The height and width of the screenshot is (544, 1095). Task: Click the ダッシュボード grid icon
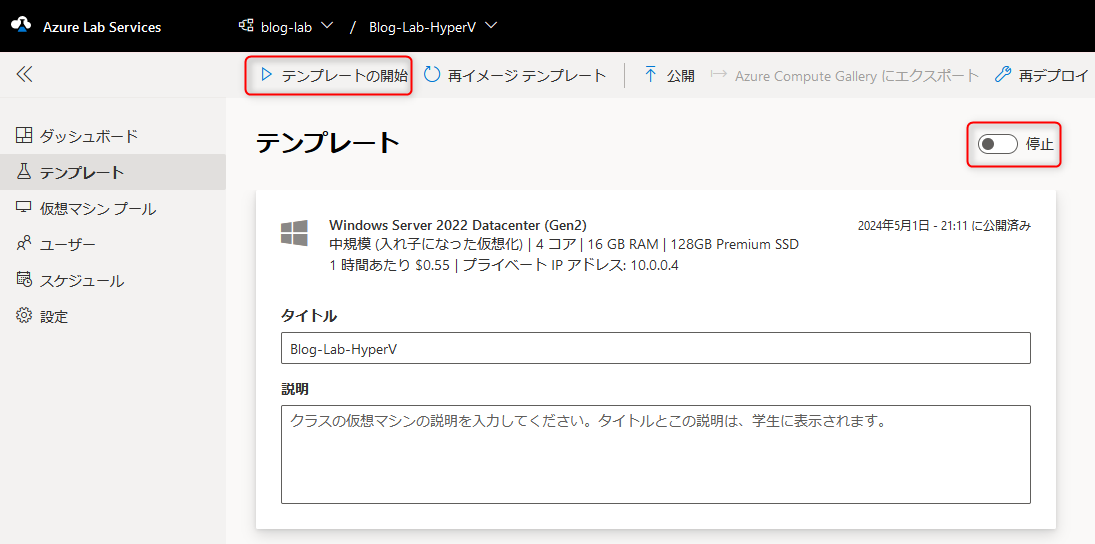click(x=24, y=135)
